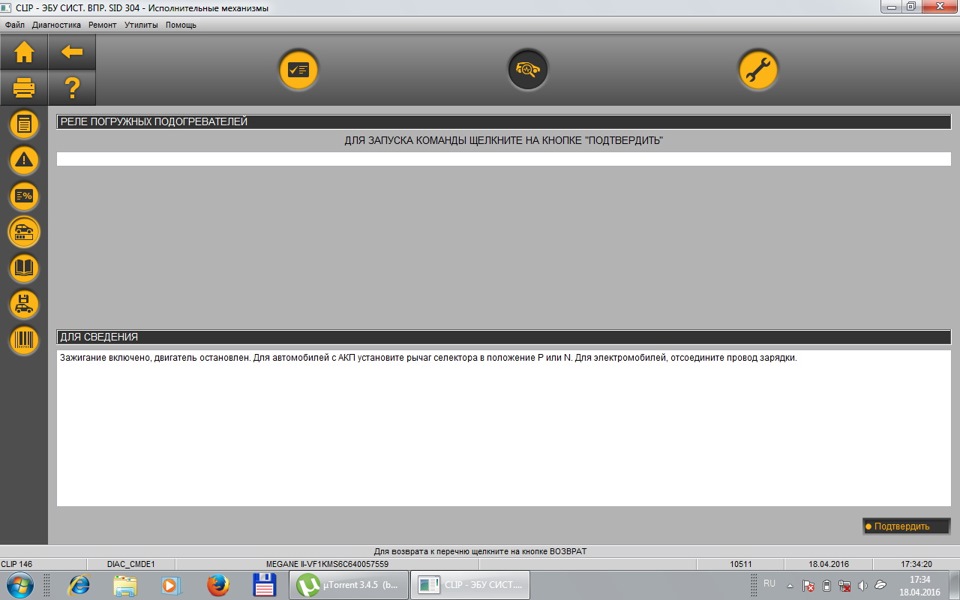This screenshot has width=960, height=600.
Task: Open the percent parameters sidebar icon
Action: [24, 196]
